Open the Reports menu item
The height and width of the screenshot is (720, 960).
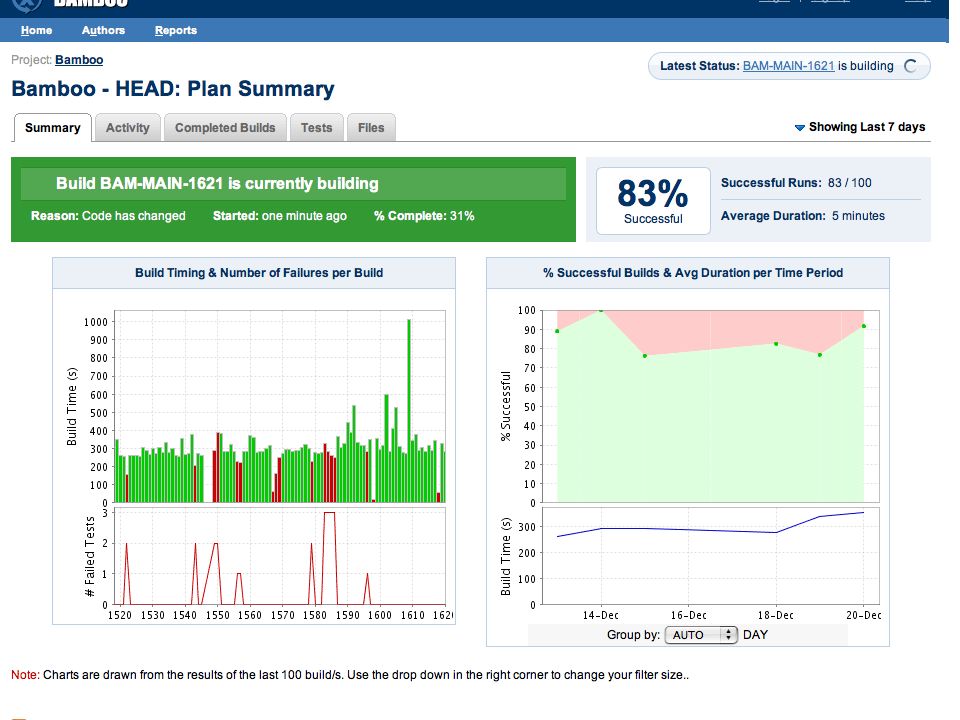pos(176,30)
